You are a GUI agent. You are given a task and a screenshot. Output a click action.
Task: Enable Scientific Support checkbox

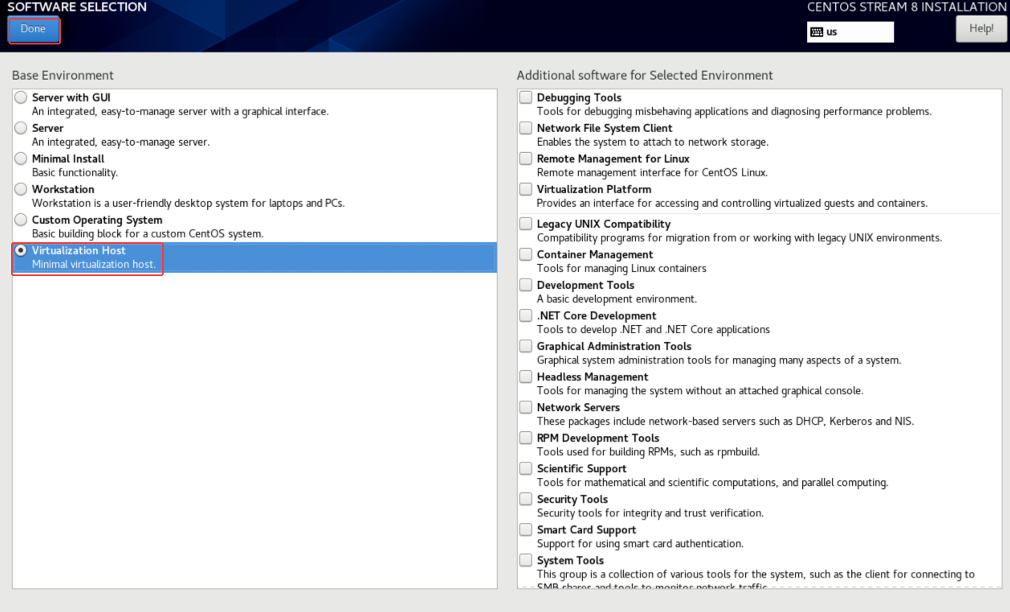pyautogui.click(x=526, y=468)
